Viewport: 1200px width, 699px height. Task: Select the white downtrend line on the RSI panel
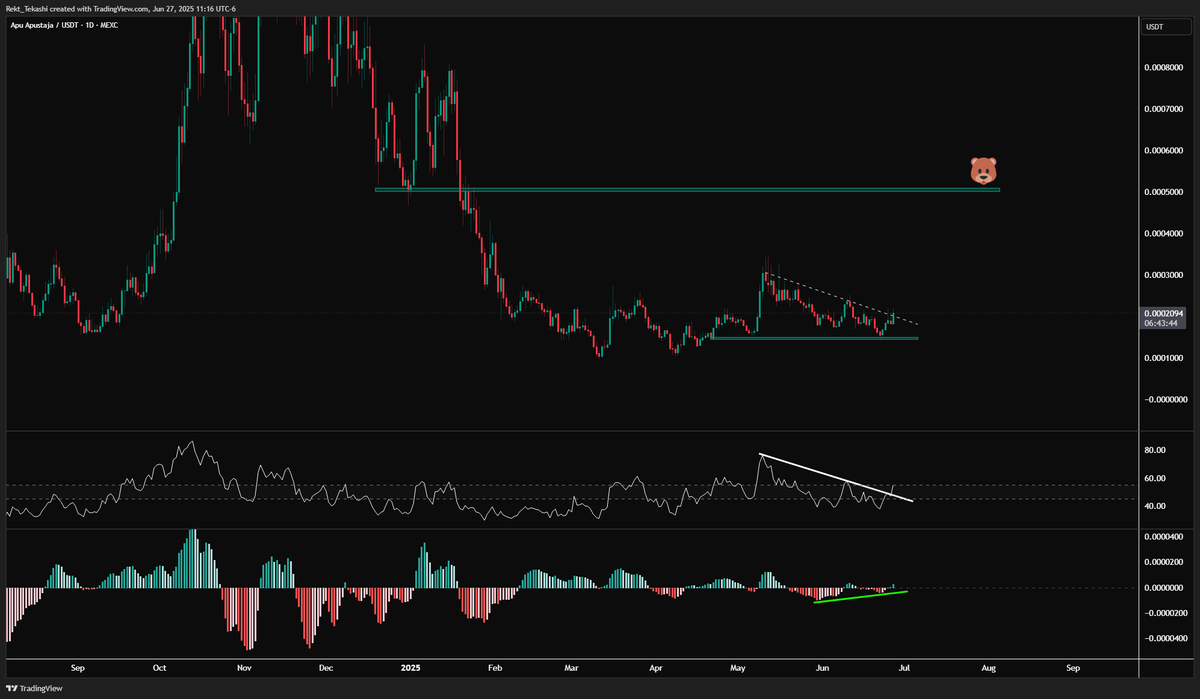click(x=835, y=475)
